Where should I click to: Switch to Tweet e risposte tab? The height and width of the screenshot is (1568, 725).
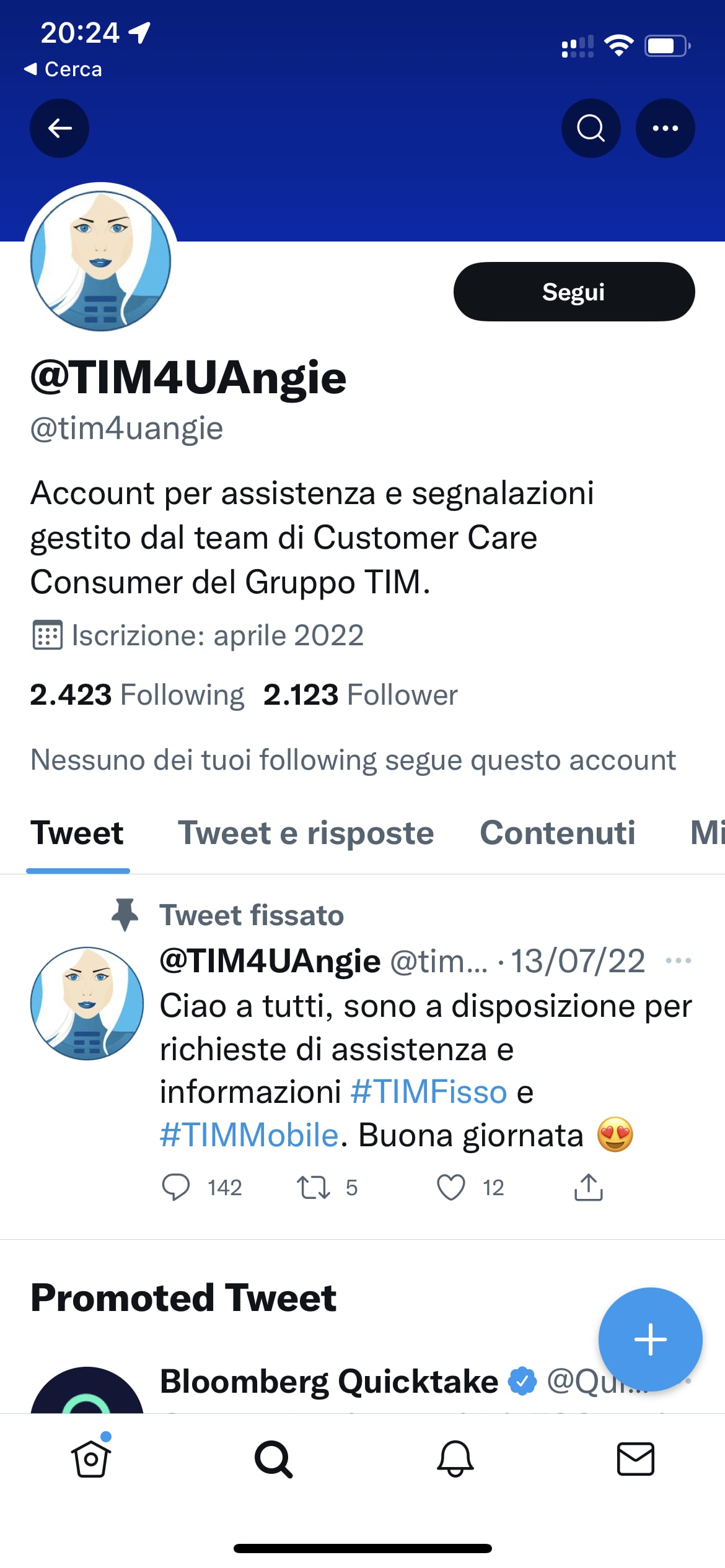click(x=305, y=833)
